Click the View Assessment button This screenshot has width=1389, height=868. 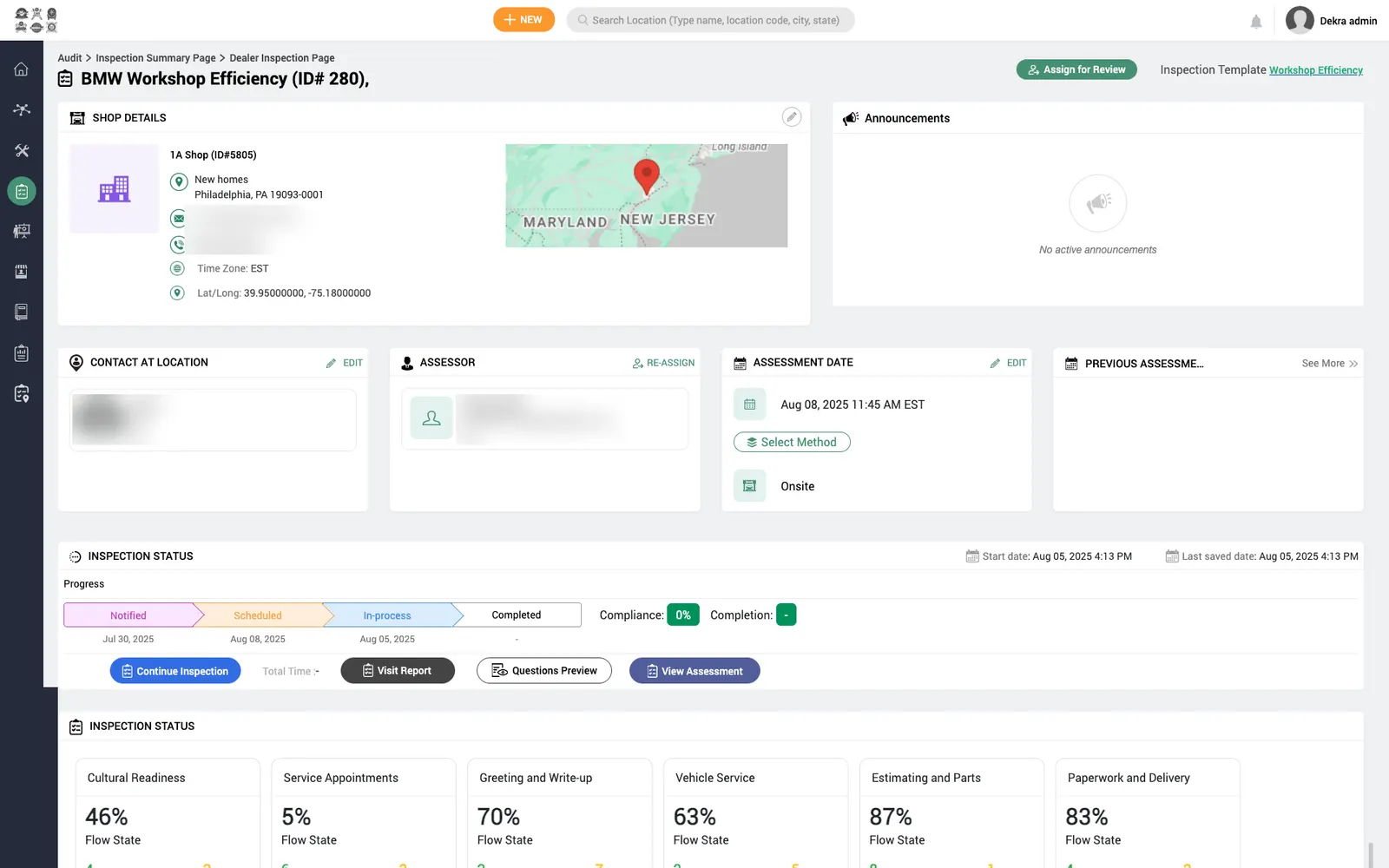pyautogui.click(x=694, y=671)
